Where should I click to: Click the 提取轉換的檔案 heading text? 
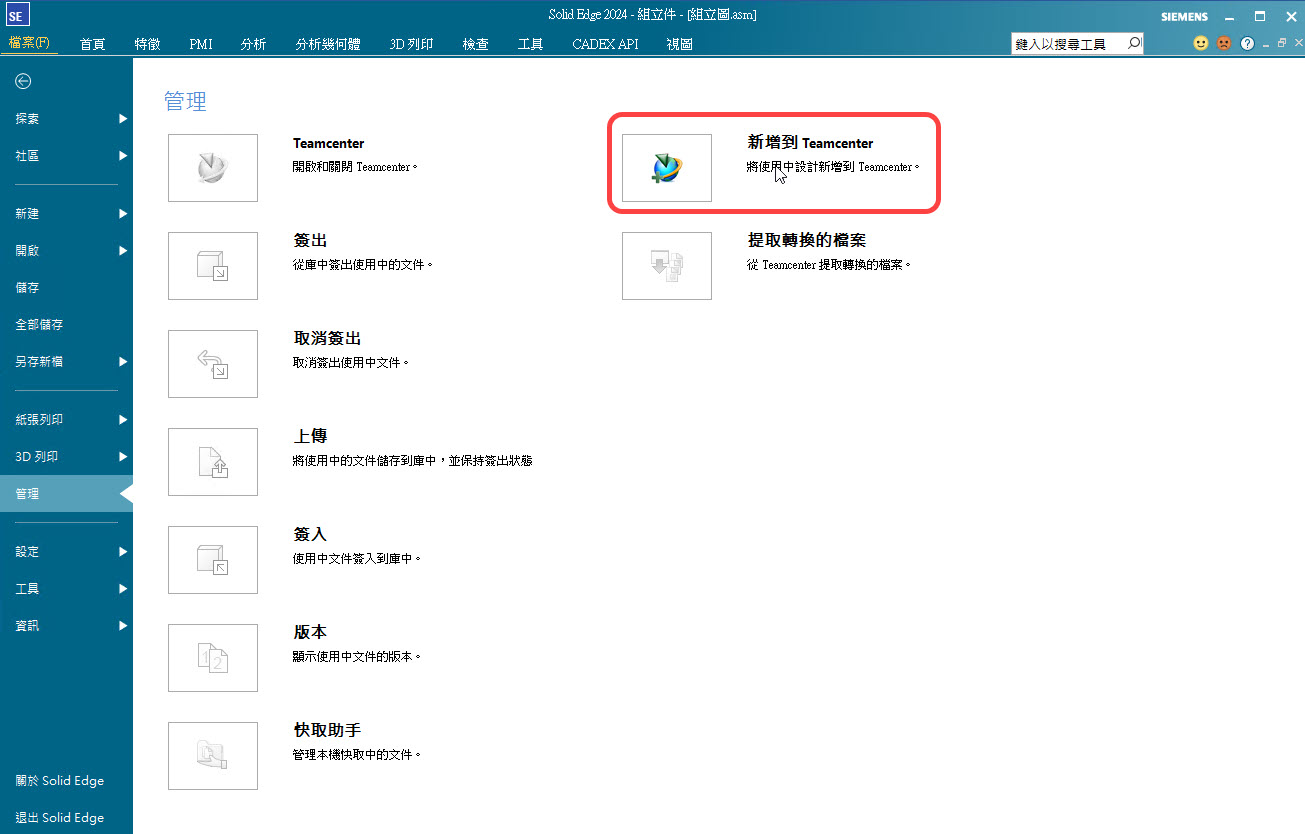(x=806, y=241)
